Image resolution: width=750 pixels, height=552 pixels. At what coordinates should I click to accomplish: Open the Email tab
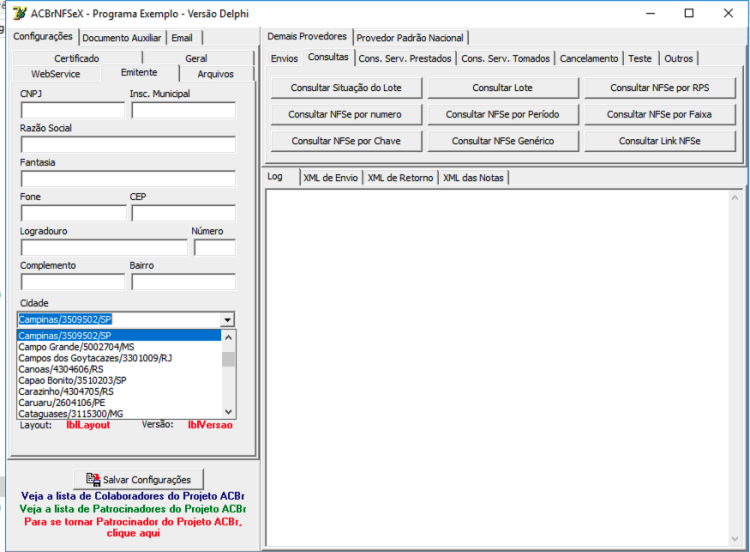(x=182, y=38)
